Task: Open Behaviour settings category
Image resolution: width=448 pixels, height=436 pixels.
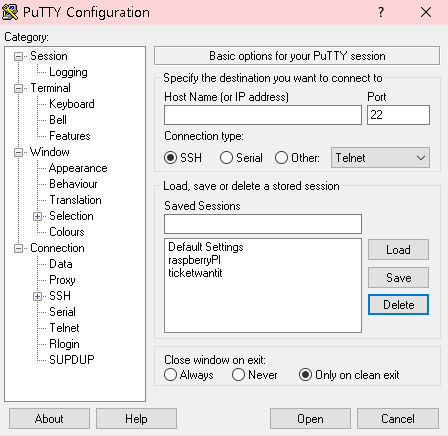Action: [73, 184]
